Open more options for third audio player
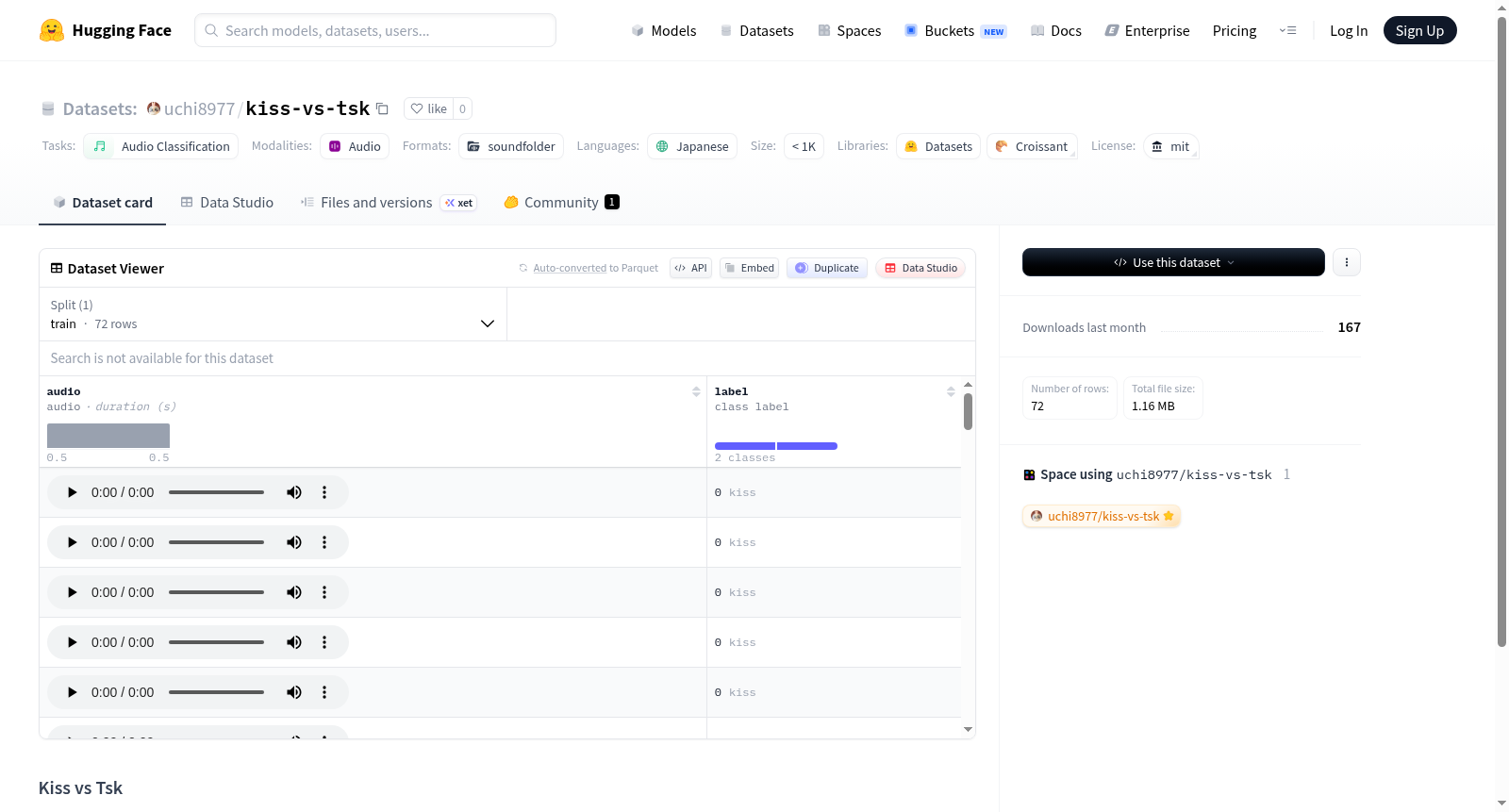Viewport: 1509px width, 812px height. [x=324, y=592]
